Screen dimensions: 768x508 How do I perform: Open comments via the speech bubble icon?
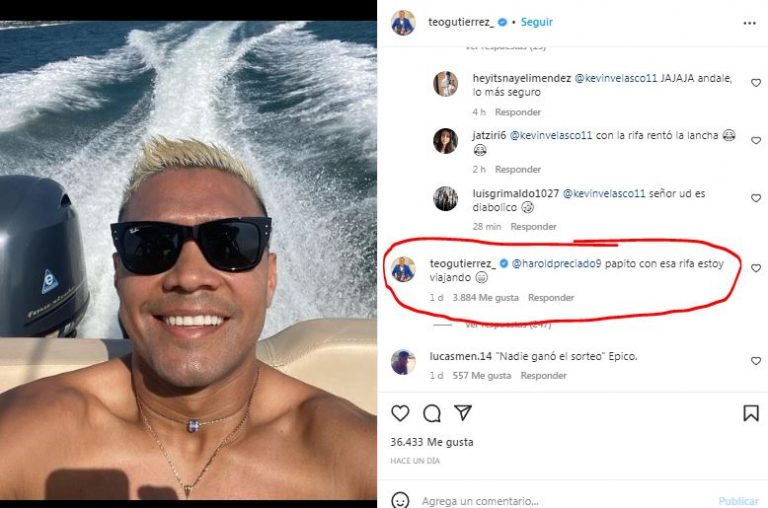pos(432,413)
